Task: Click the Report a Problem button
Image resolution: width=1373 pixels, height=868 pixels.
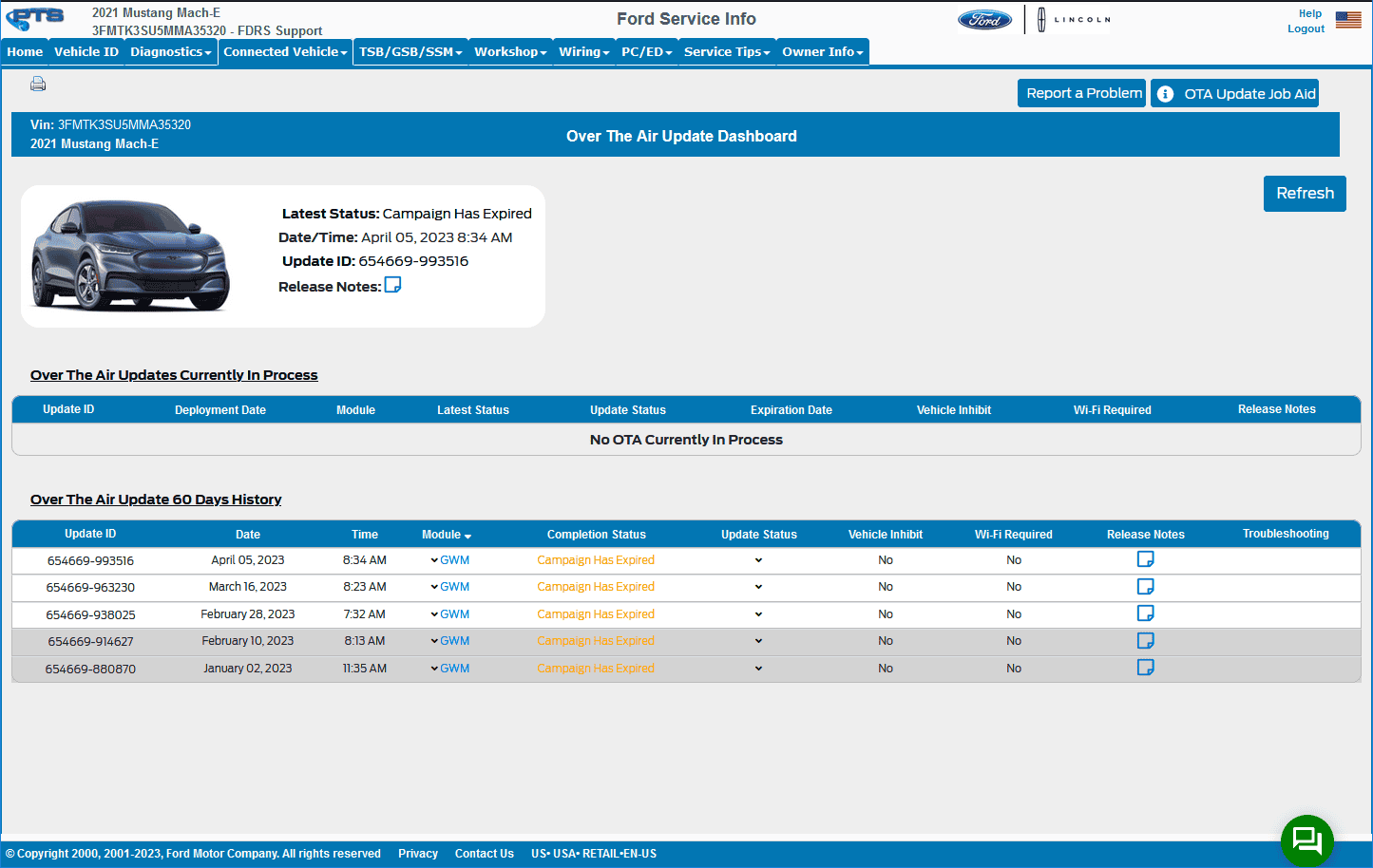Action: [1083, 93]
